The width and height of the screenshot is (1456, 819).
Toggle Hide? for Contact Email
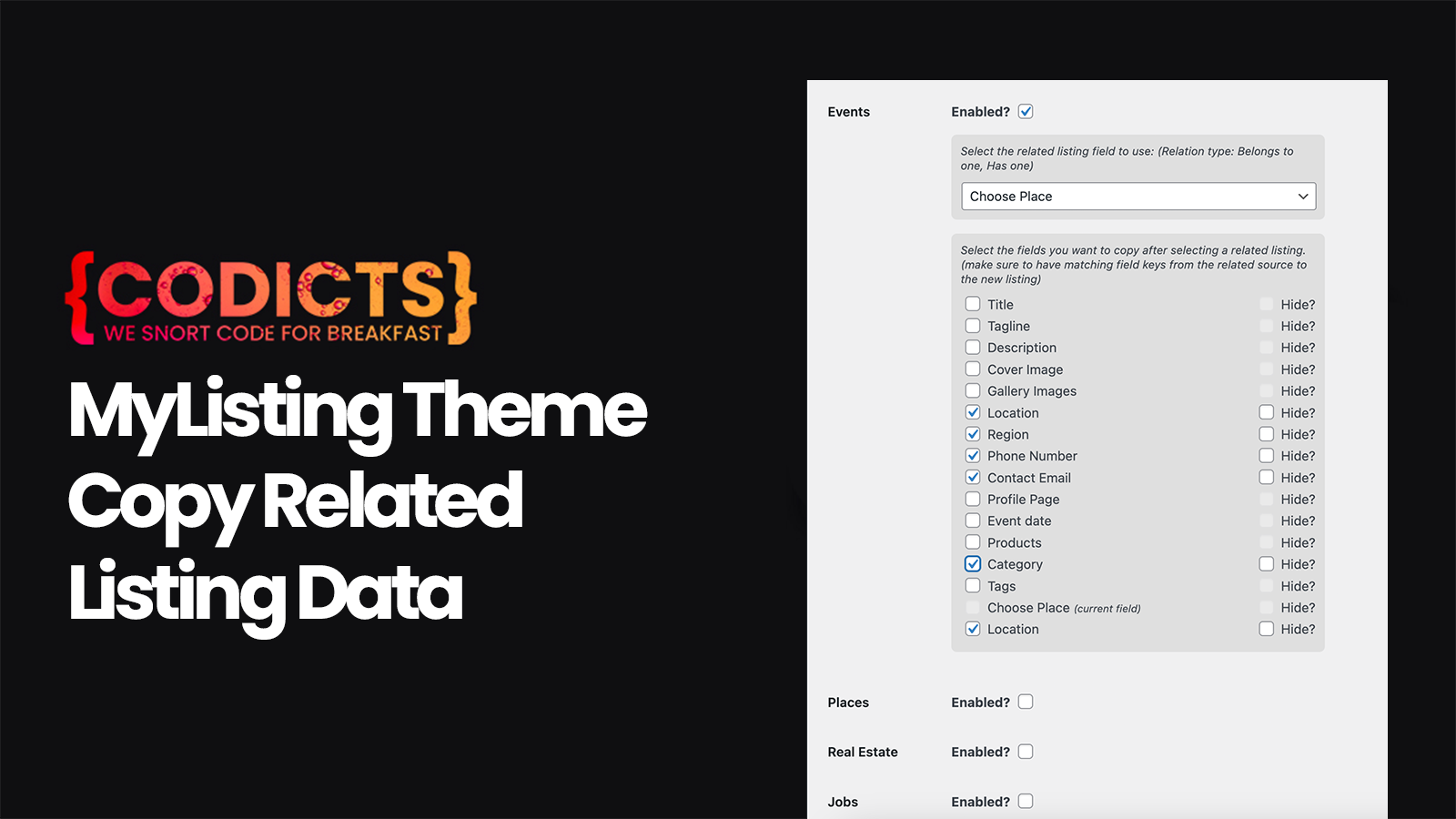click(x=1267, y=478)
